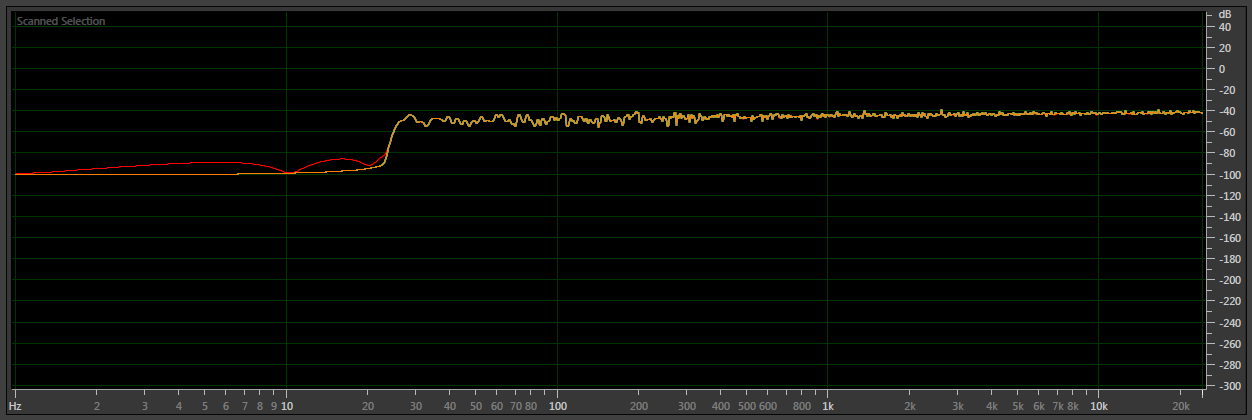1252x420 pixels.
Task: Click the "20k" tick on frequency axis
Action: (x=1180, y=407)
